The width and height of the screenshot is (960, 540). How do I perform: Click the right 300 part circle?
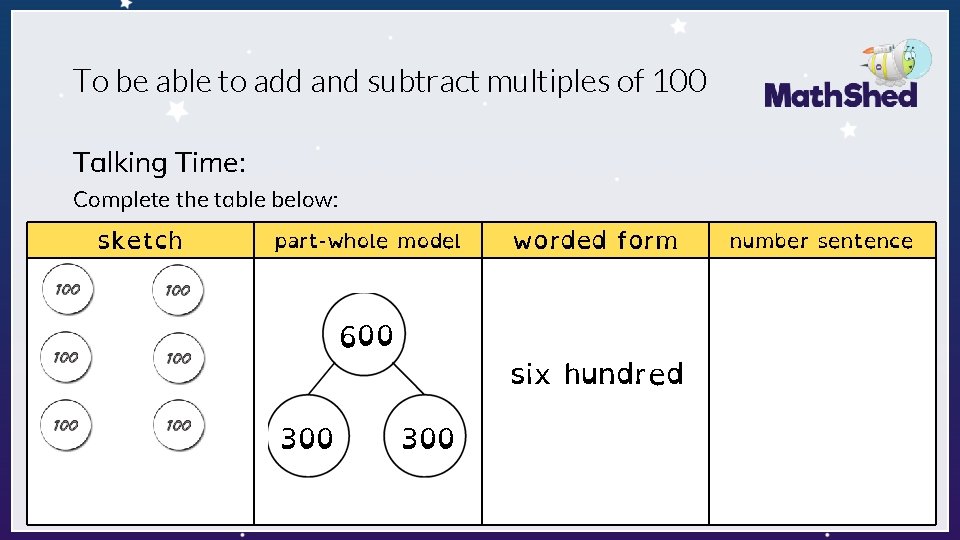coord(425,436)
